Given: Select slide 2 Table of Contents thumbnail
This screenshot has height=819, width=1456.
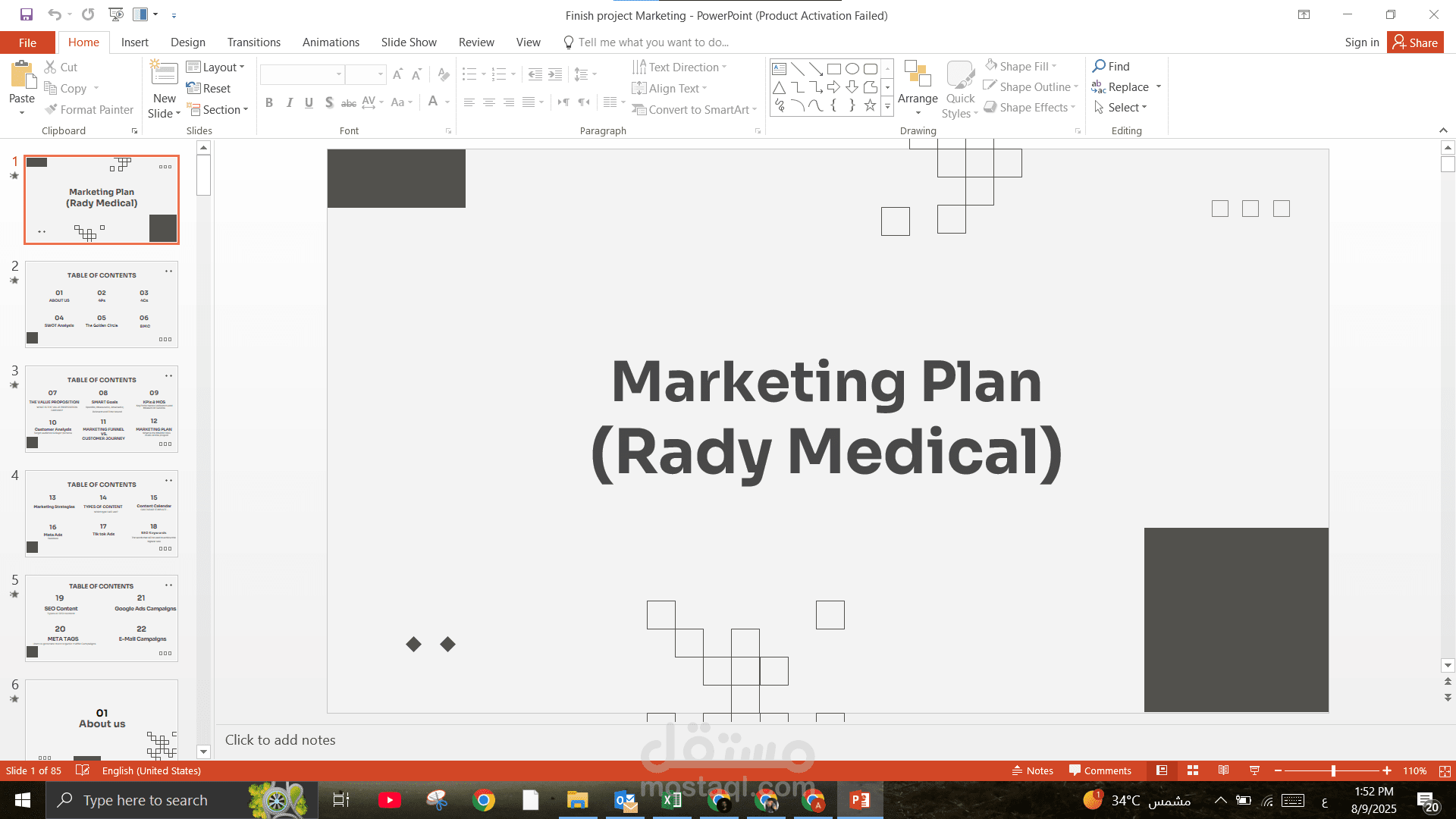Looking at the screenshot, I should pos(102,304).
